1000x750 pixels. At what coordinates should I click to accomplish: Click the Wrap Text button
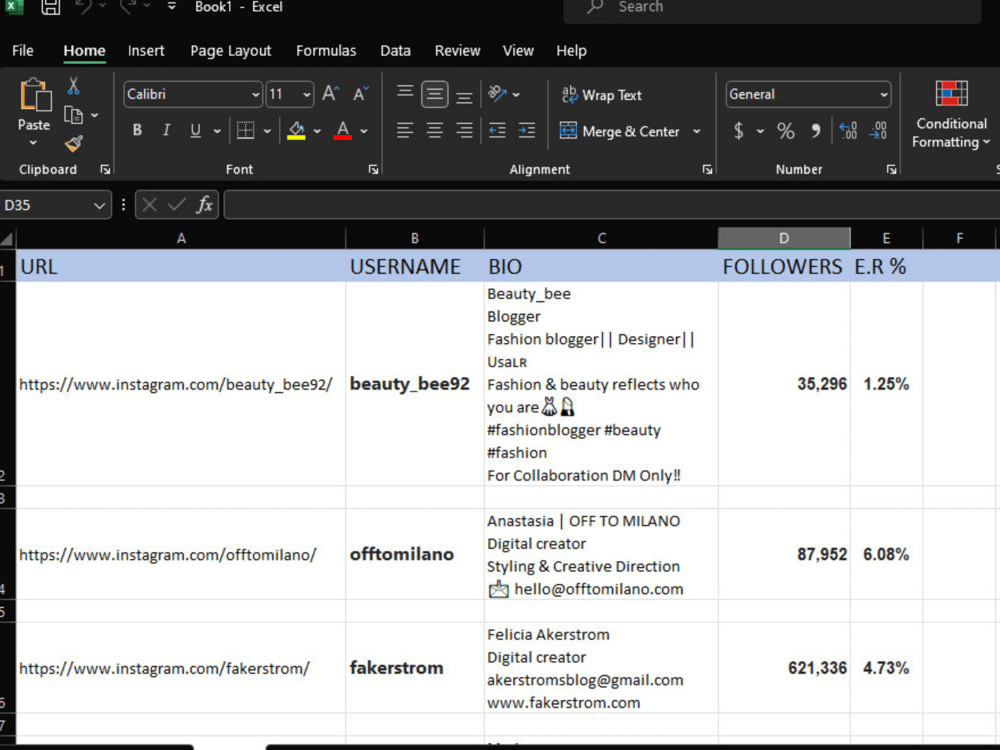(601, 95)
